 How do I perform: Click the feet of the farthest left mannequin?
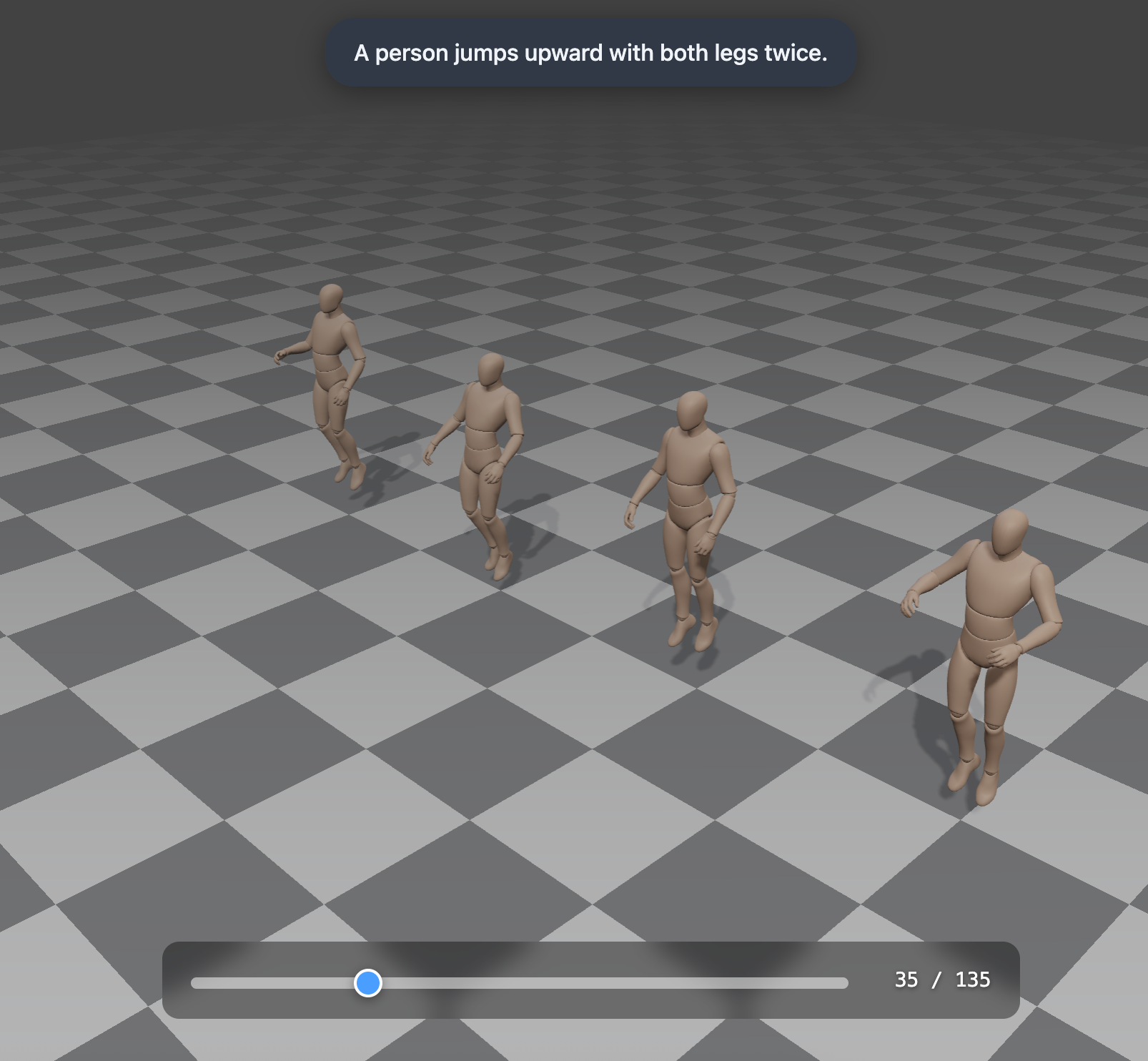[350, 473]
